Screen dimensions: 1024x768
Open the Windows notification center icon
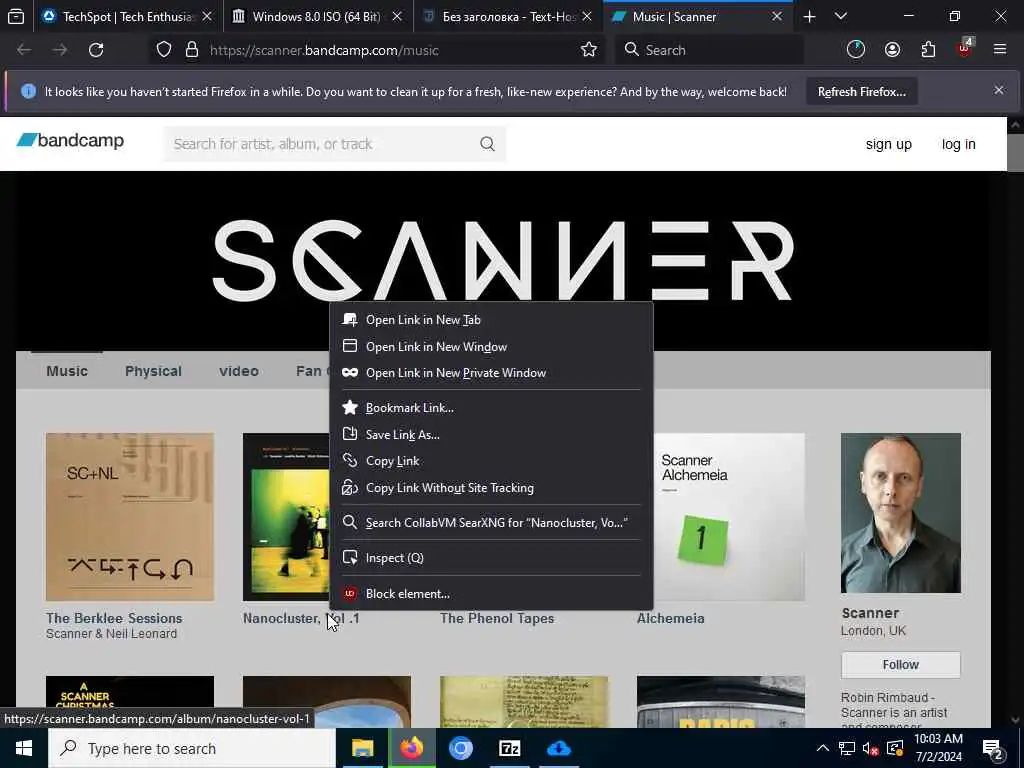(x=993, y=749)
